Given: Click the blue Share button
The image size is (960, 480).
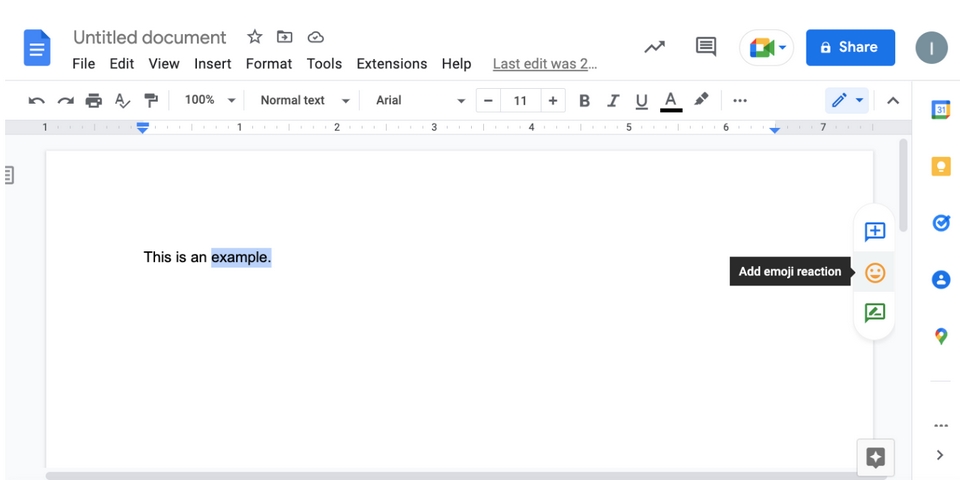Looking at the screenshot, I should point(850,47).
